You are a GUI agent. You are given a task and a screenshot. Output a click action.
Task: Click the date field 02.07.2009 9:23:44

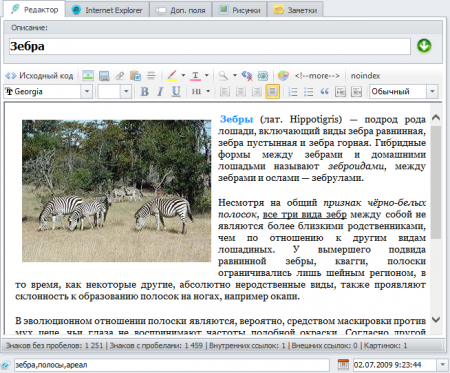[394, 365]
